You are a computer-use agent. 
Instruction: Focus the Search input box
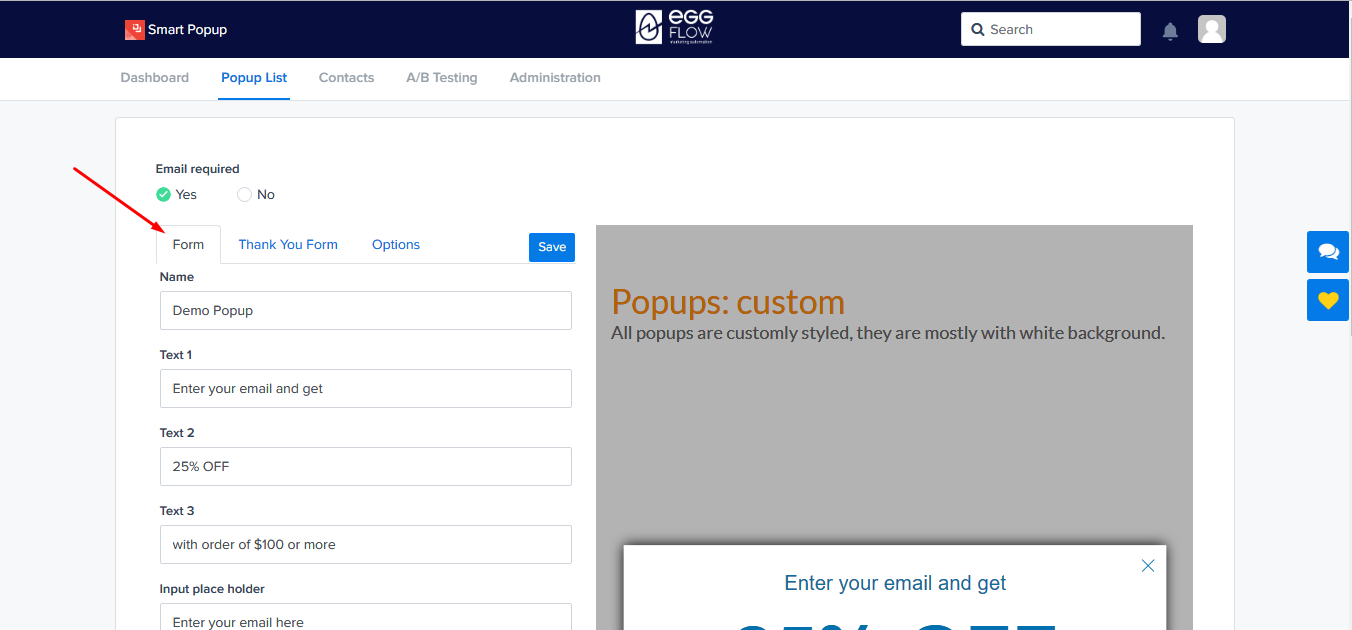pos(1051,29)
